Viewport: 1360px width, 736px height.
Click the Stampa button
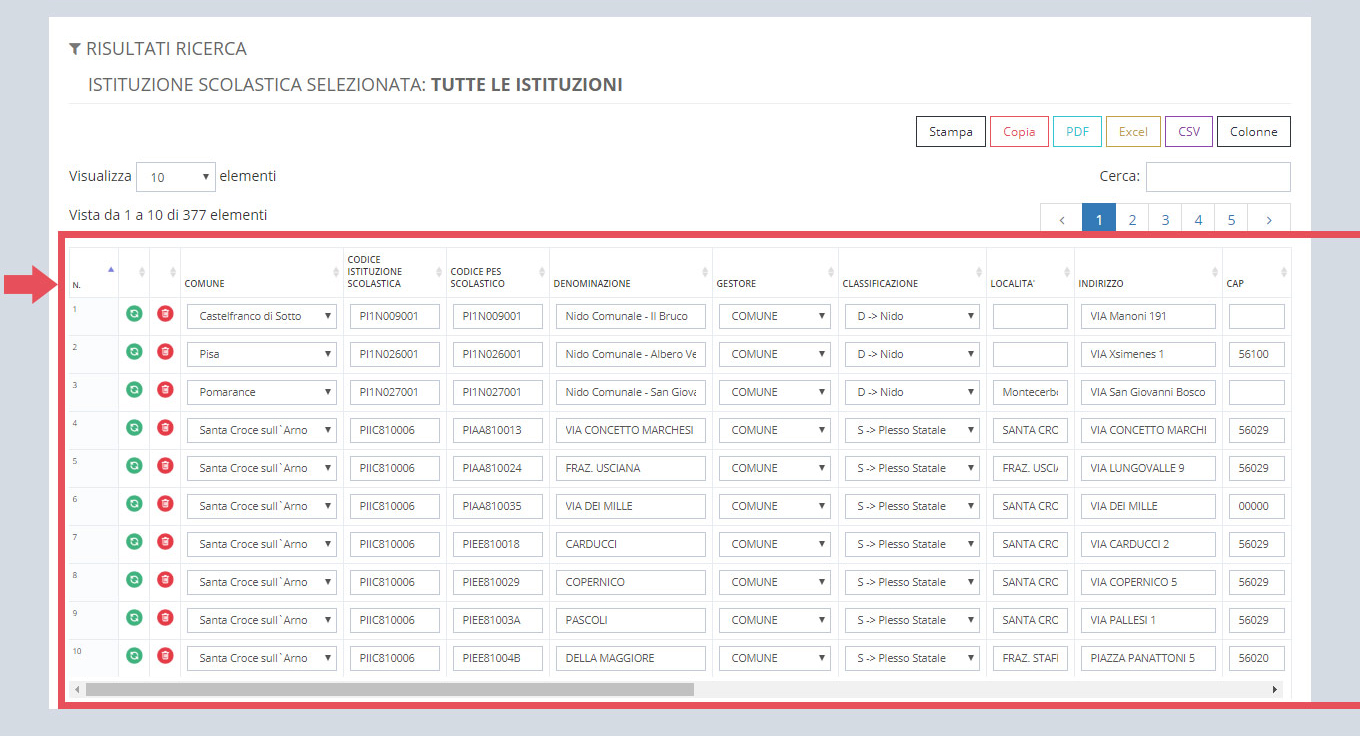tap(950, 132)
